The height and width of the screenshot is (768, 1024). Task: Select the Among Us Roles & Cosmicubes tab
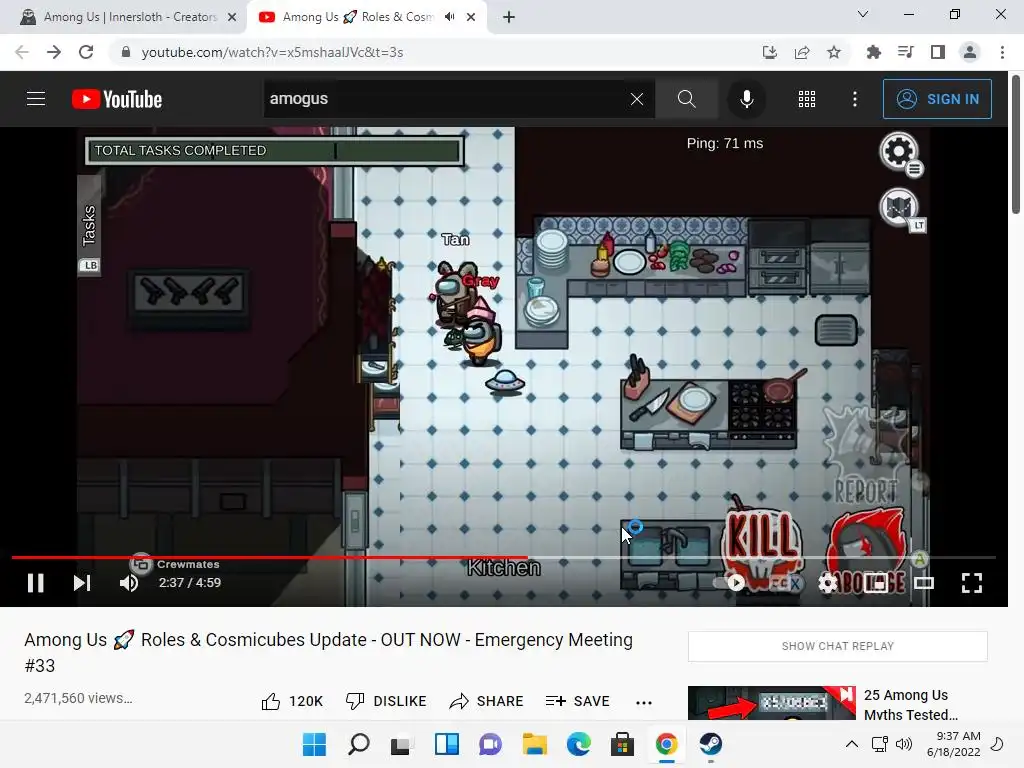[x=356, y=17]
